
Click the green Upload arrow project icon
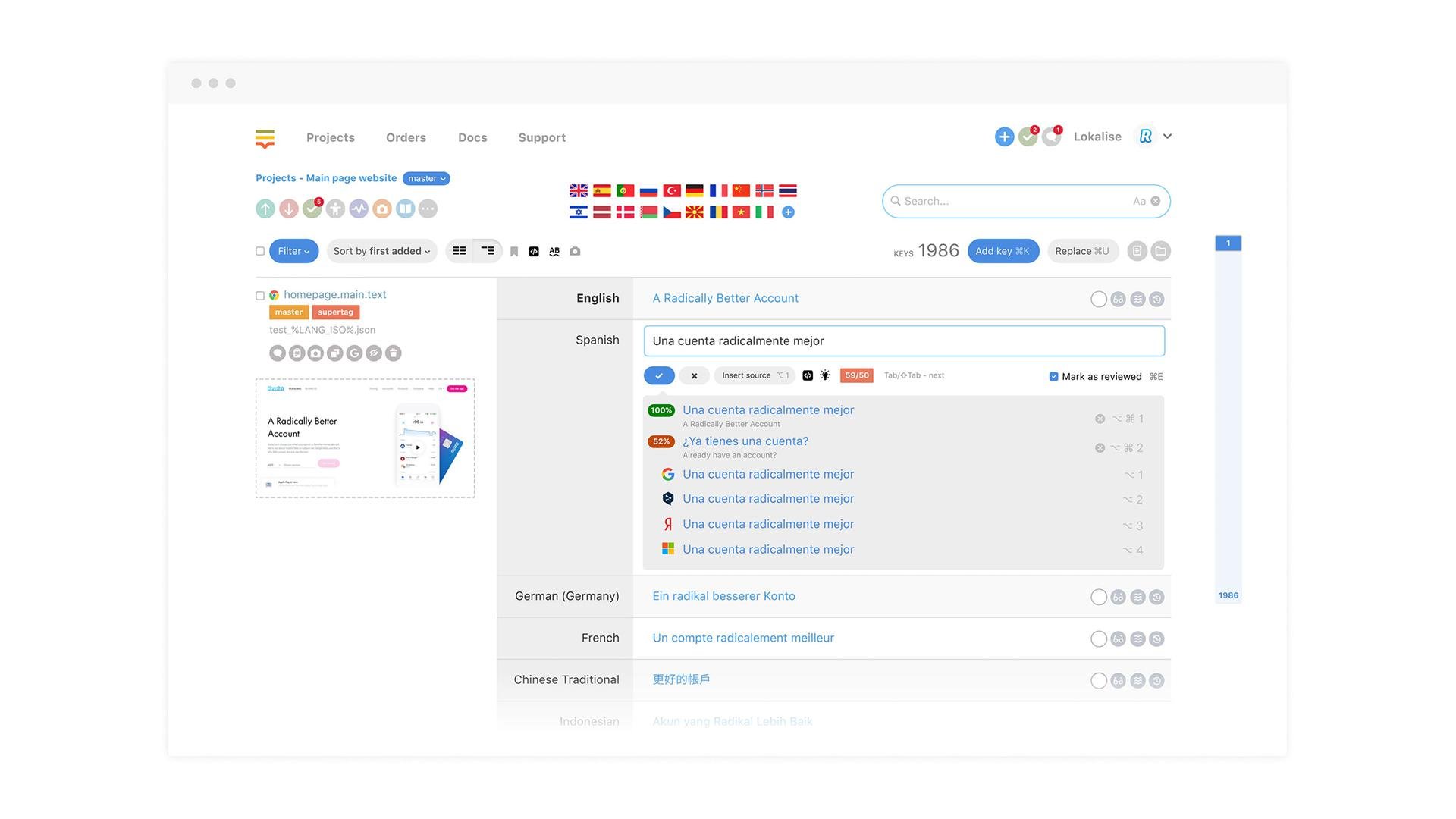coord(265,209)
